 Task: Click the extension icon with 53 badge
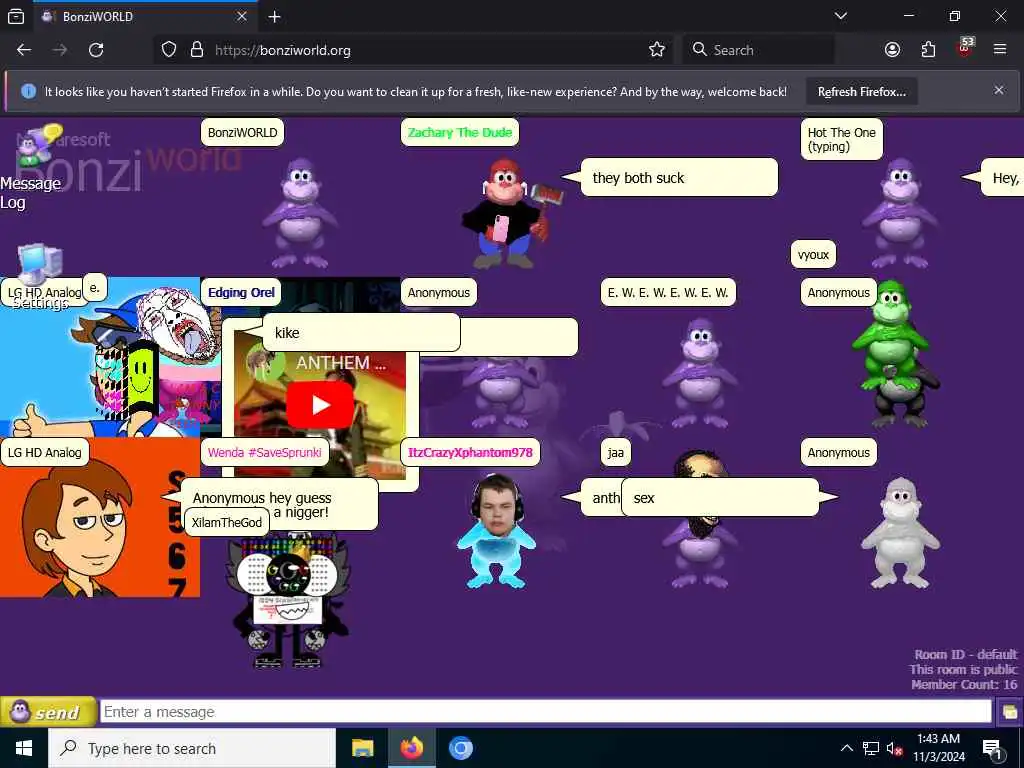point(965,48)
